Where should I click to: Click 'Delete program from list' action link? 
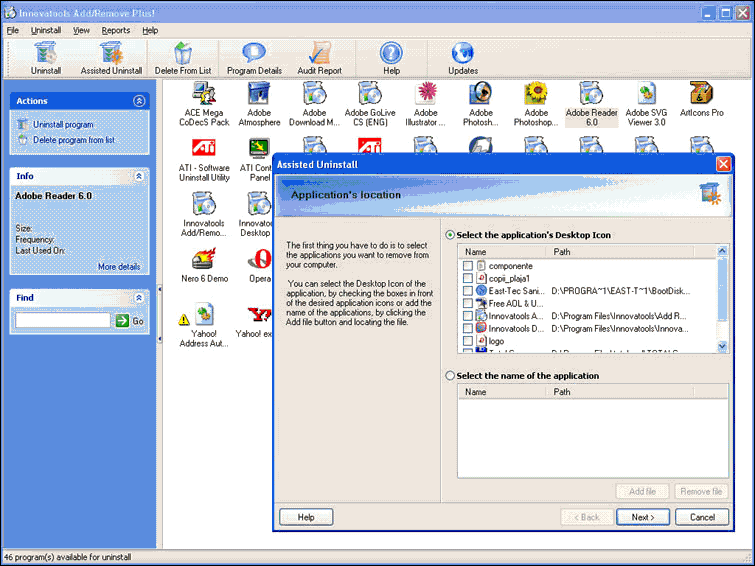[x=74, y=140]
